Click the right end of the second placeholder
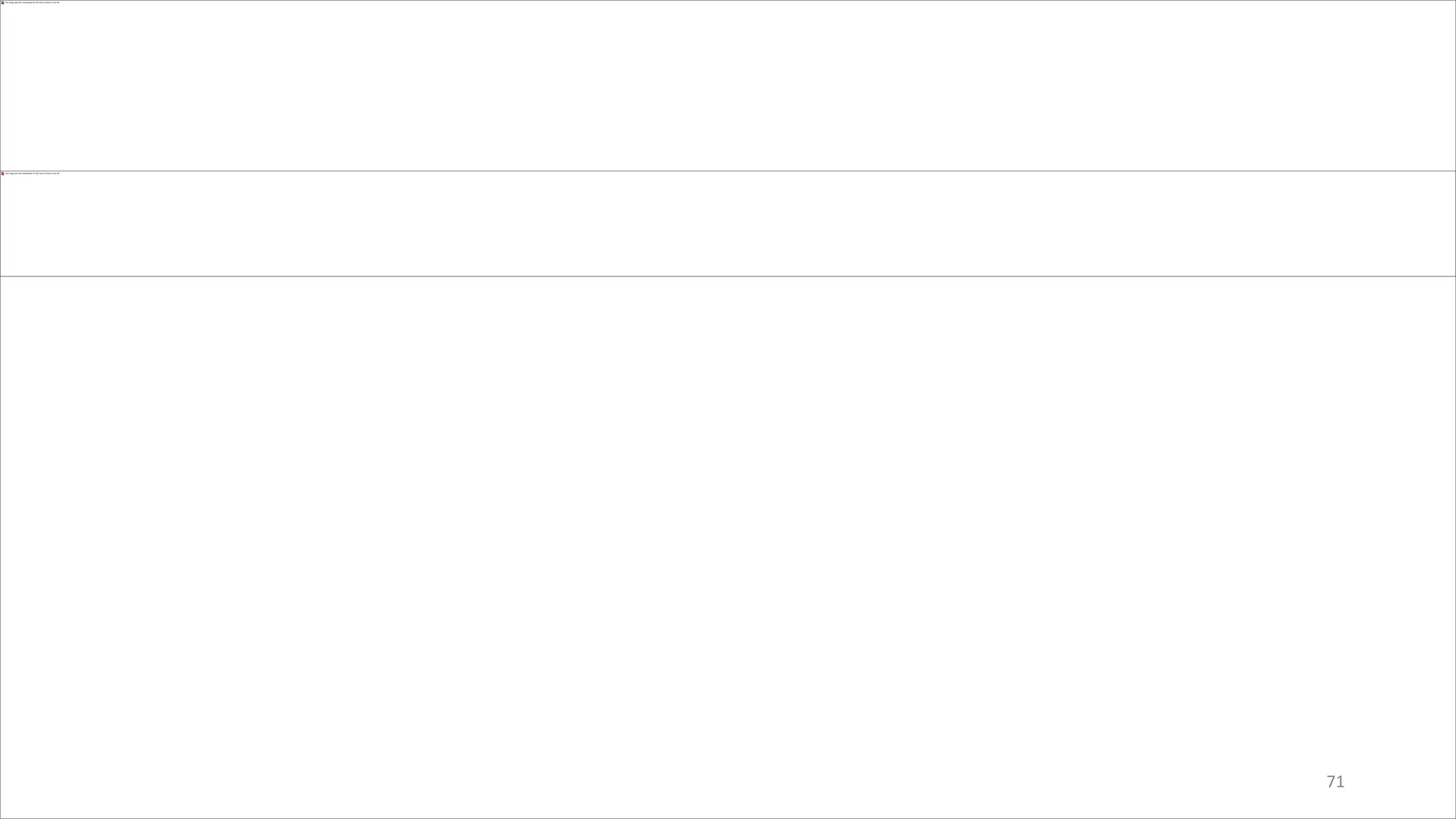 click(1450, 223)
